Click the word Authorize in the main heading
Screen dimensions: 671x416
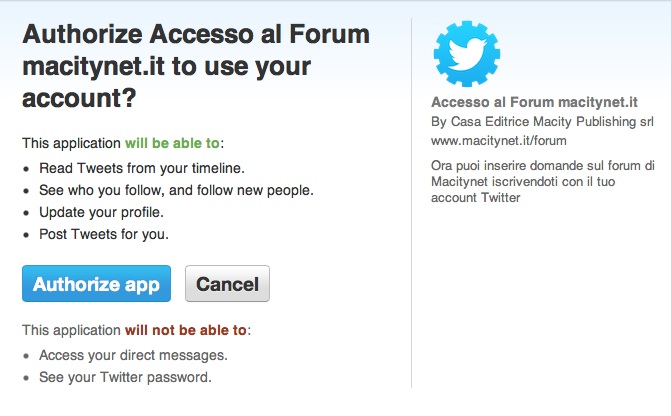[x=82, y=35]
